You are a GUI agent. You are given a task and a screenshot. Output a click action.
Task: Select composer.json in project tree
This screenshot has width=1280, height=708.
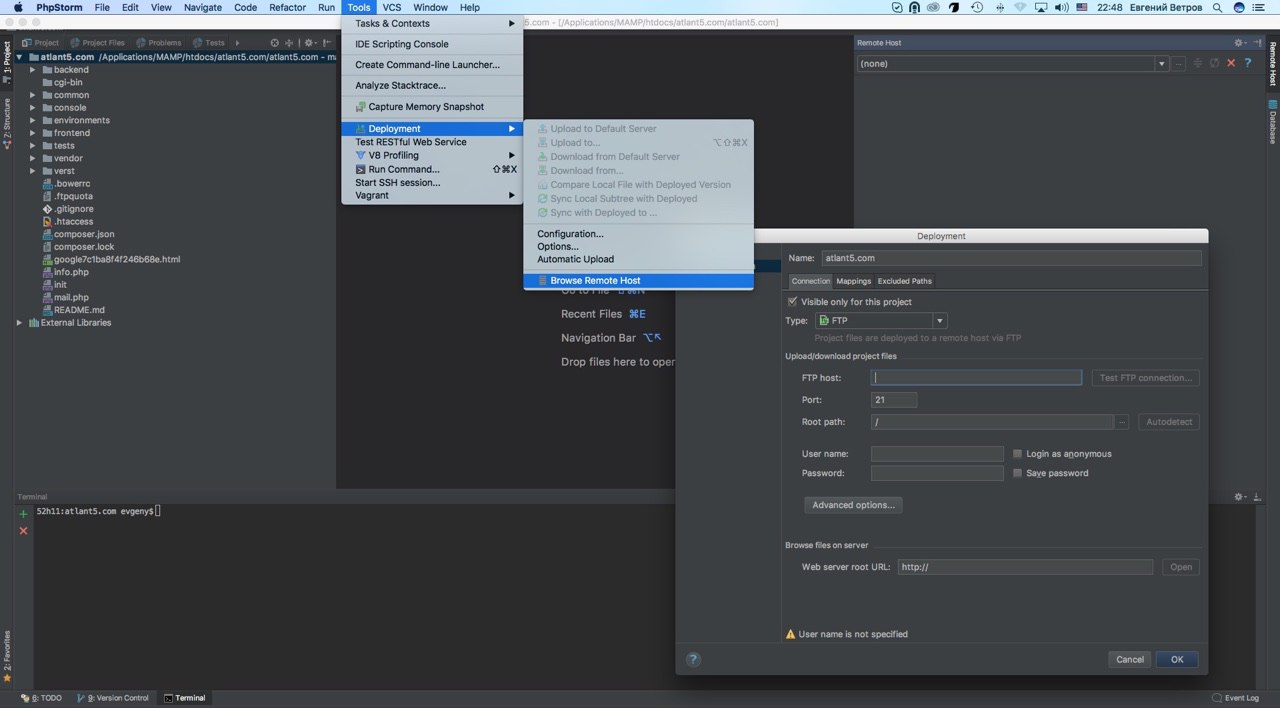pos(84,234)
